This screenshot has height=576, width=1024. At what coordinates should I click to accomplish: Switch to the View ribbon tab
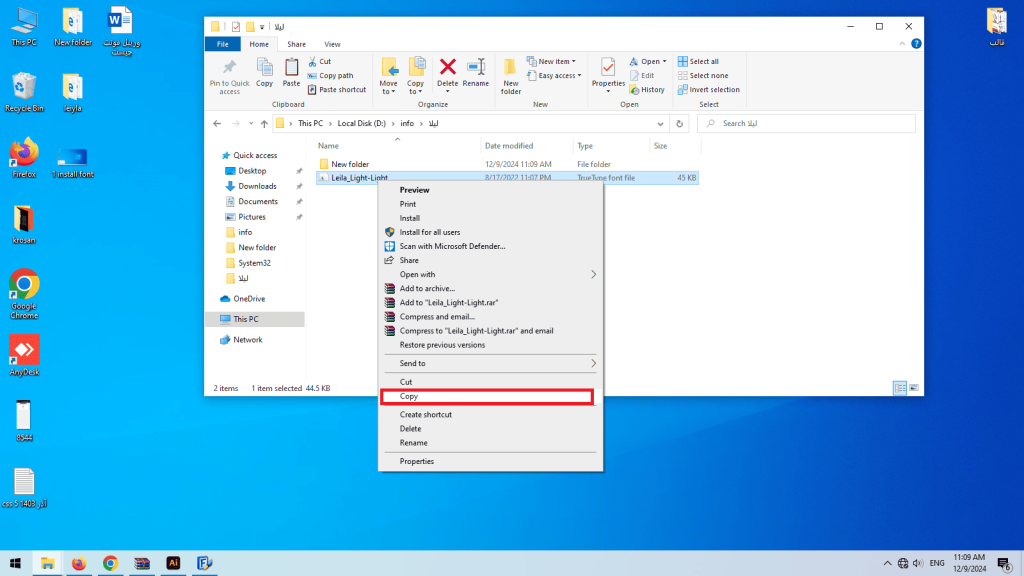click(x=333, y=44)
